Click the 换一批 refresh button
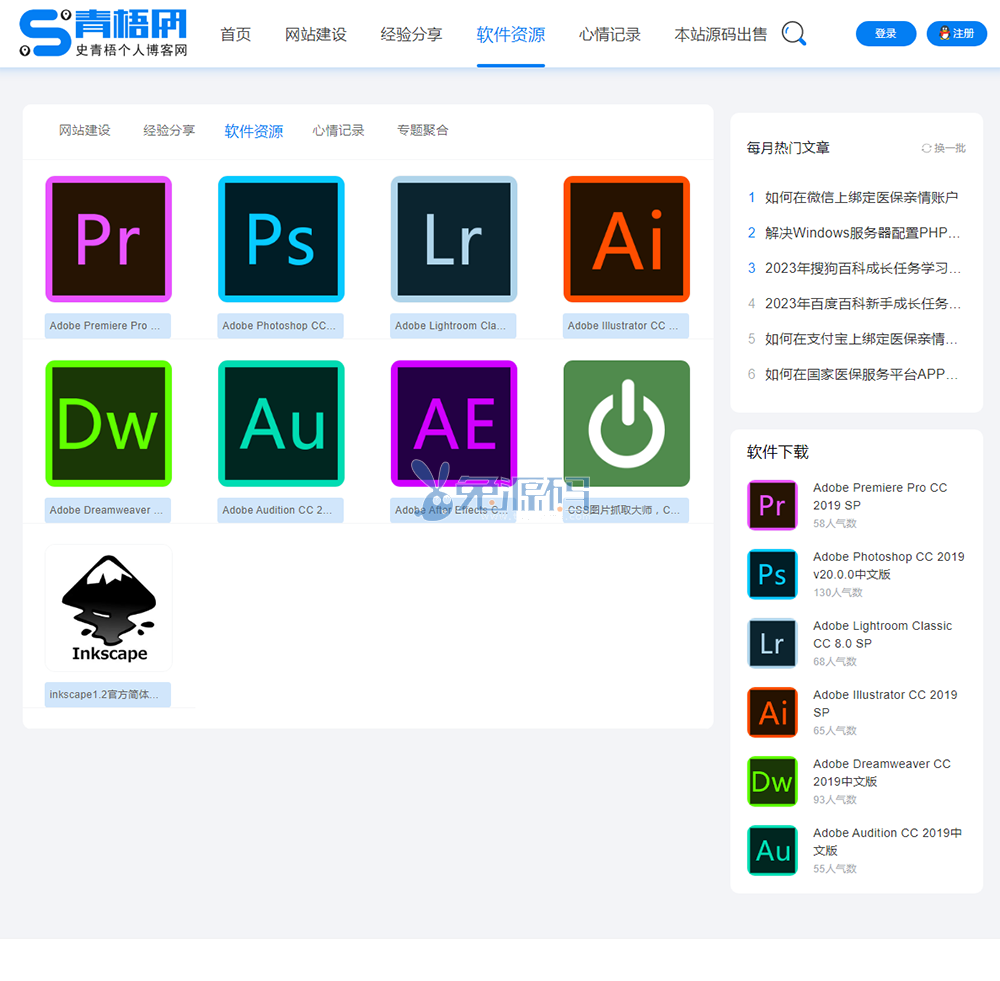1000x981 pixels. pyautogui.click(x=943, y=148)
